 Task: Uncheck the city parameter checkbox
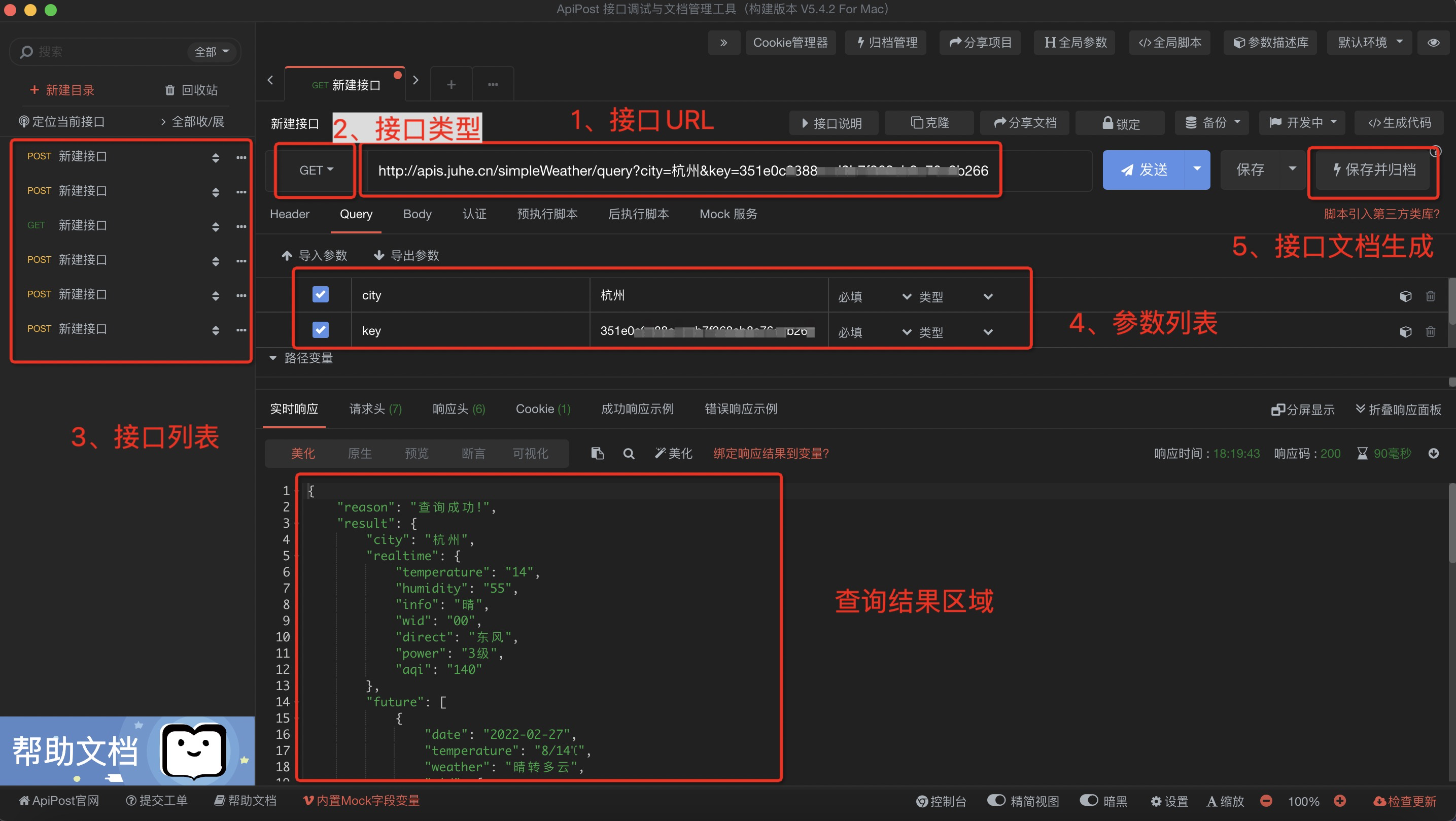coord(321,295)
